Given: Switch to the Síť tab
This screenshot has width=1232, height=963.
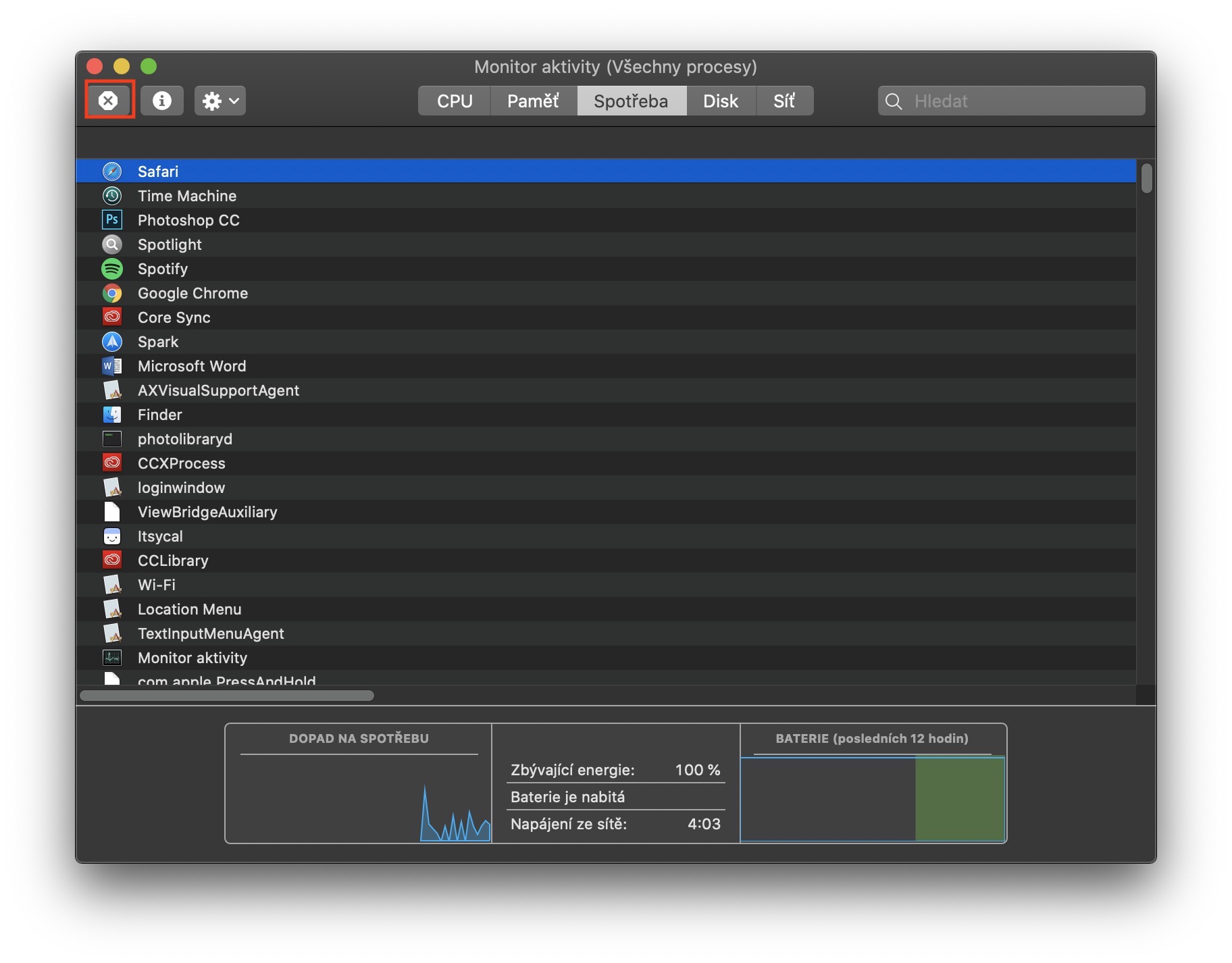Looking at the screenshot, I should click(784, 101).
